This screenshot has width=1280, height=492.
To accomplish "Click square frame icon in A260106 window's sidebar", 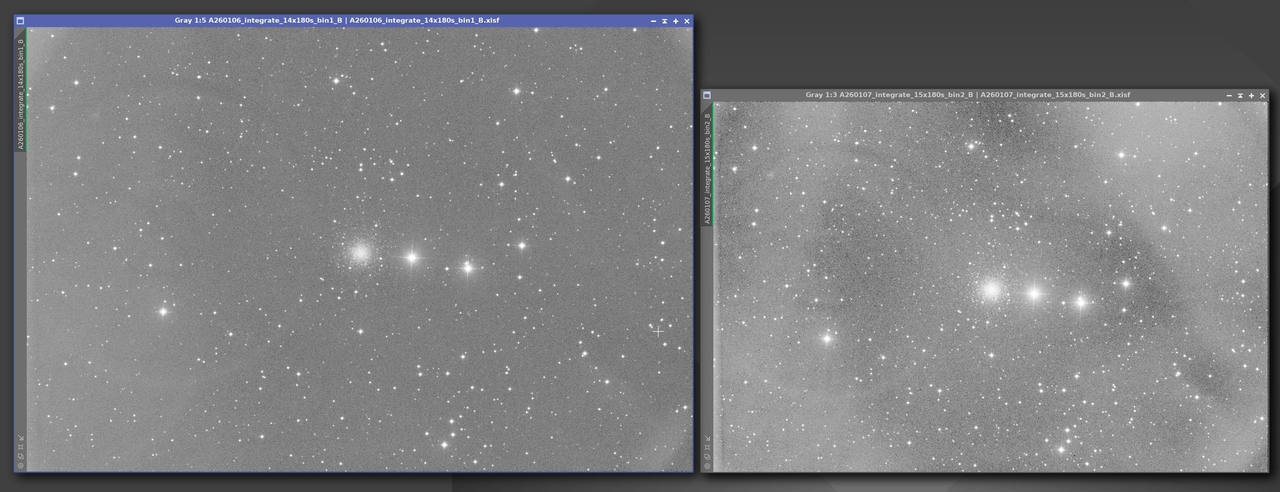I will [20, 447].
